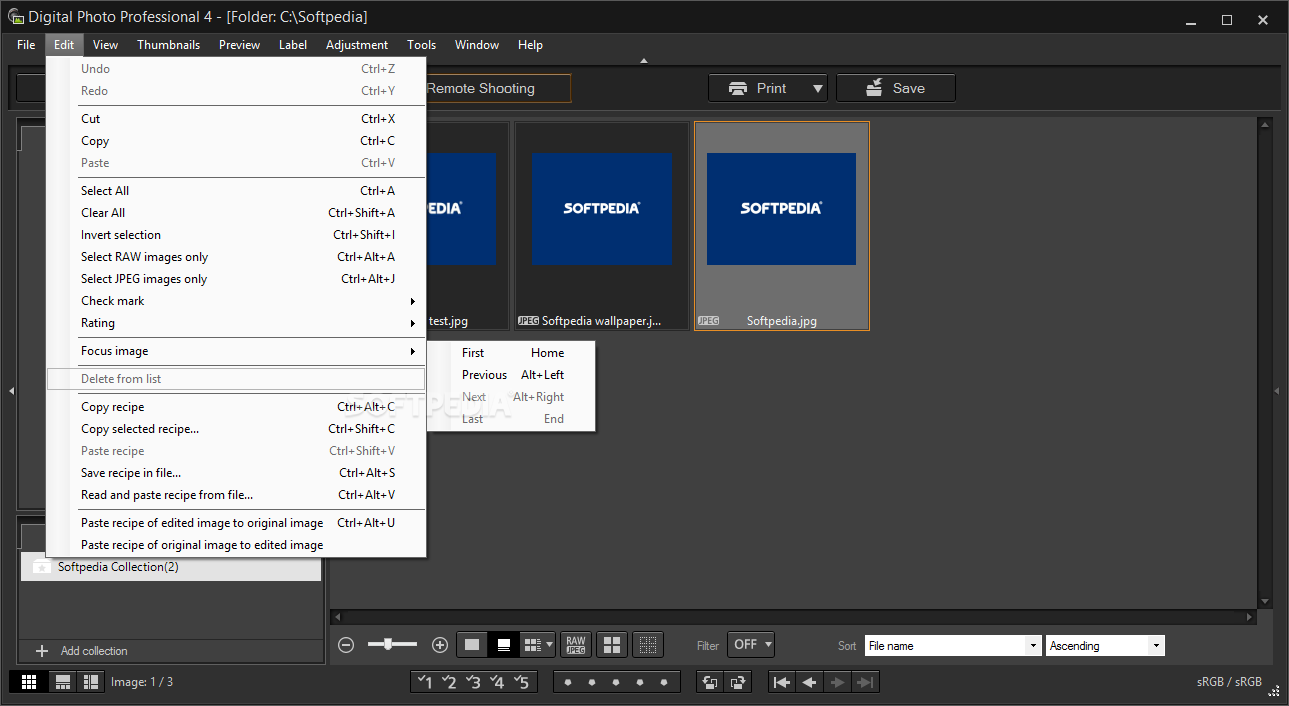Open the Filter OFF dropdown
1289x706 pixels.
(751, 645)
